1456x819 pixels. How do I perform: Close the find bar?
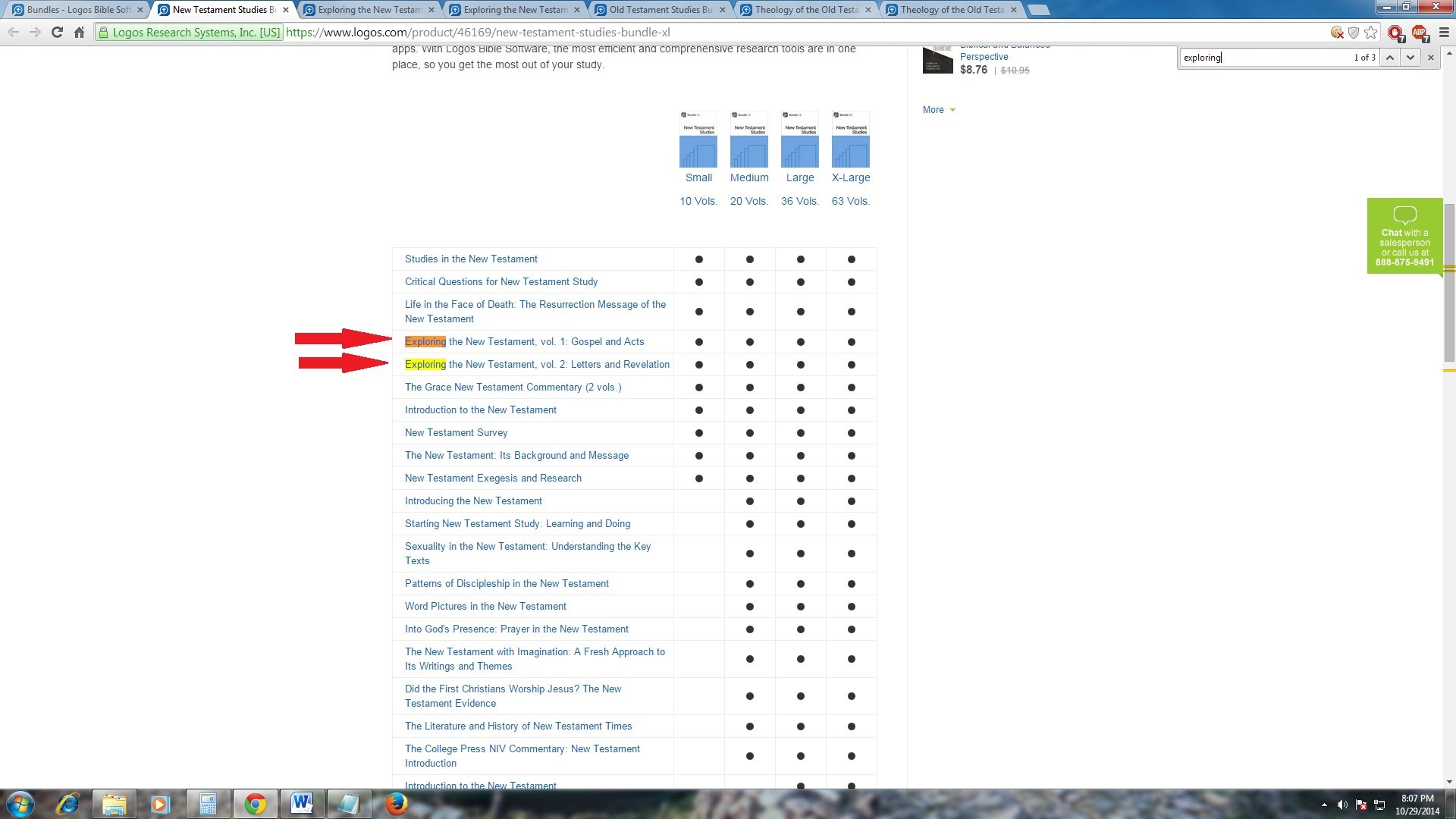[1431, 58]
